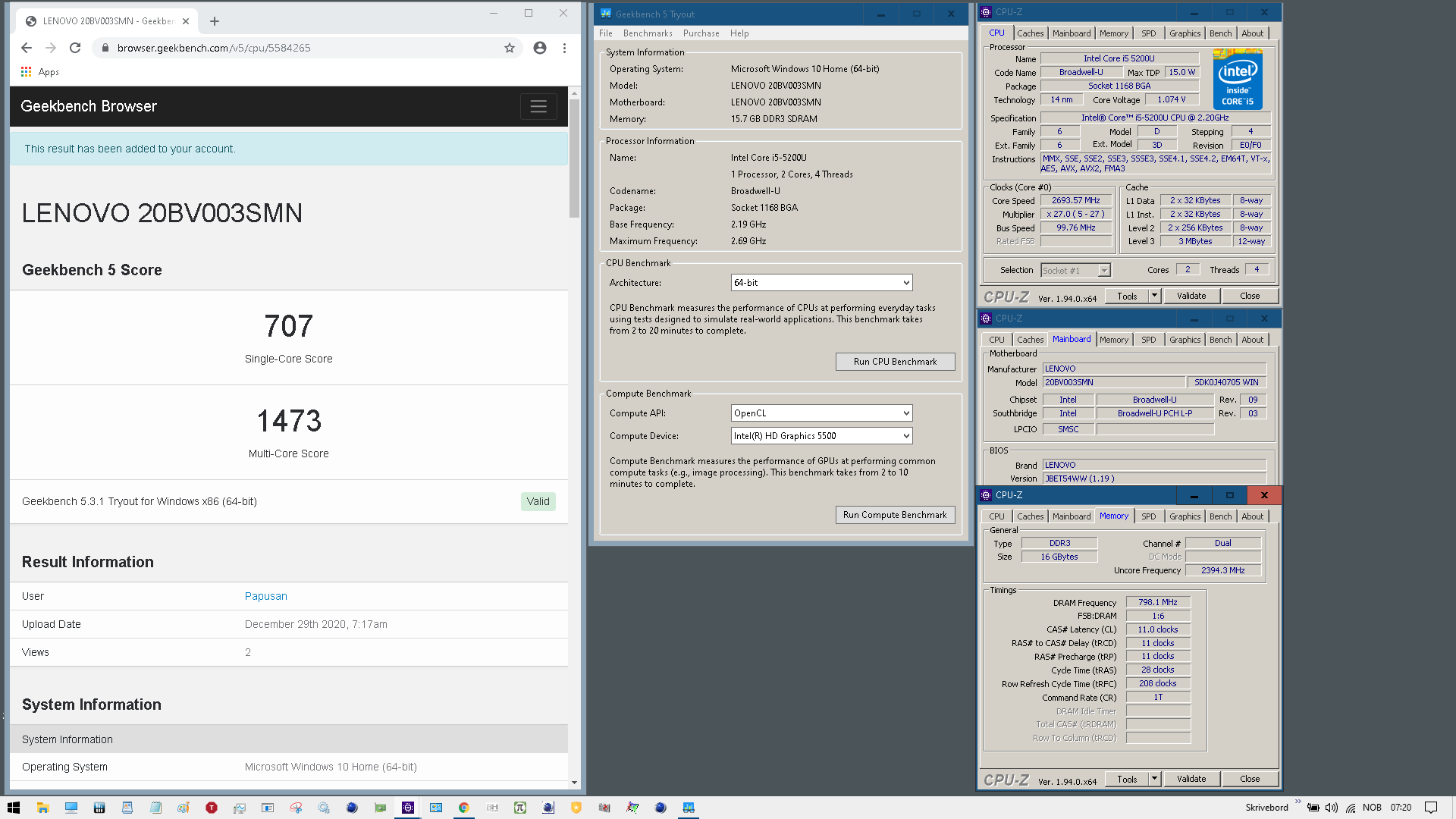Viewport: 1456px width, 819px height.
Task: Click the browser page scrollbar thumb
Action: pos(574,158)
